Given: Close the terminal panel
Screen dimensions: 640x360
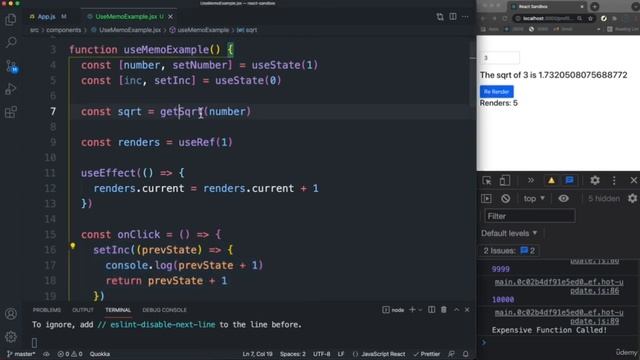Looking at the screenshot, I should (x=467, y=310).
